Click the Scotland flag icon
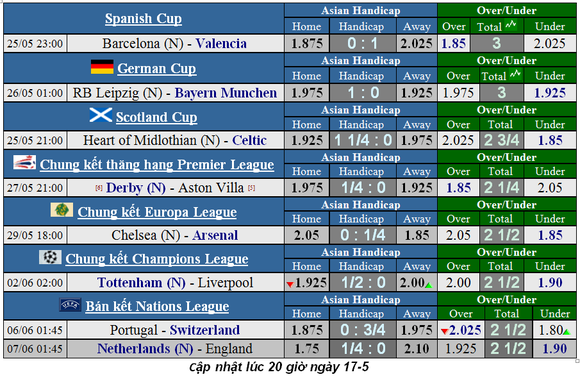This screenshot has height=377, width=580. [101, 115]
